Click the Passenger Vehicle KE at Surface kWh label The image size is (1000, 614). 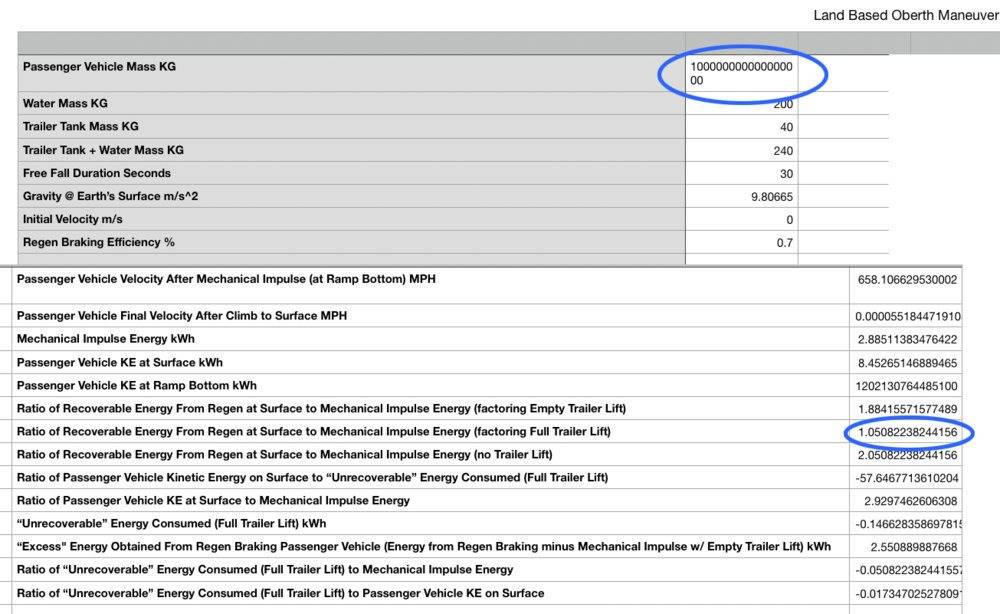tap(120, 362)
